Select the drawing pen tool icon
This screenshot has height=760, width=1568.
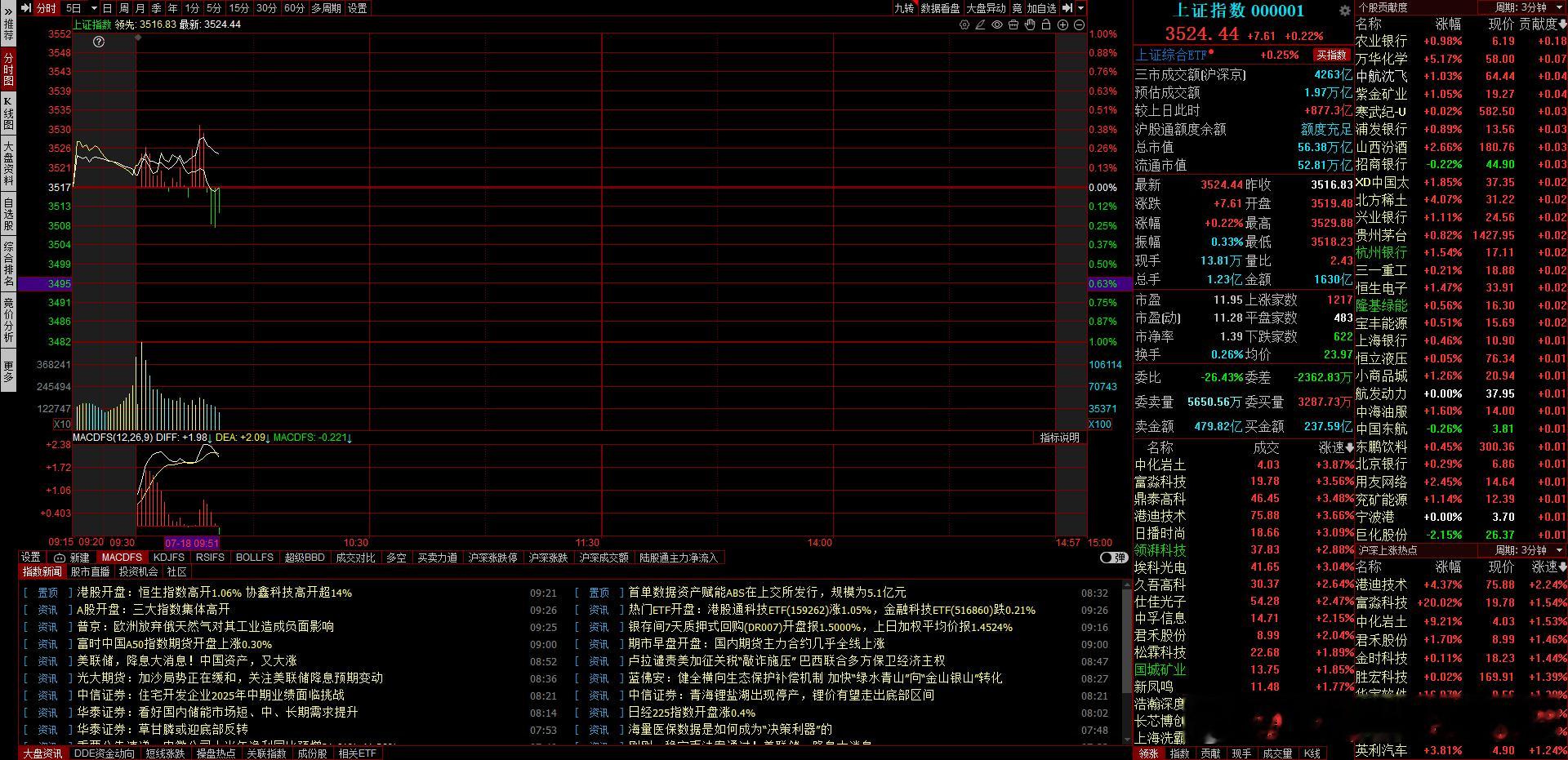click(980, 25)
